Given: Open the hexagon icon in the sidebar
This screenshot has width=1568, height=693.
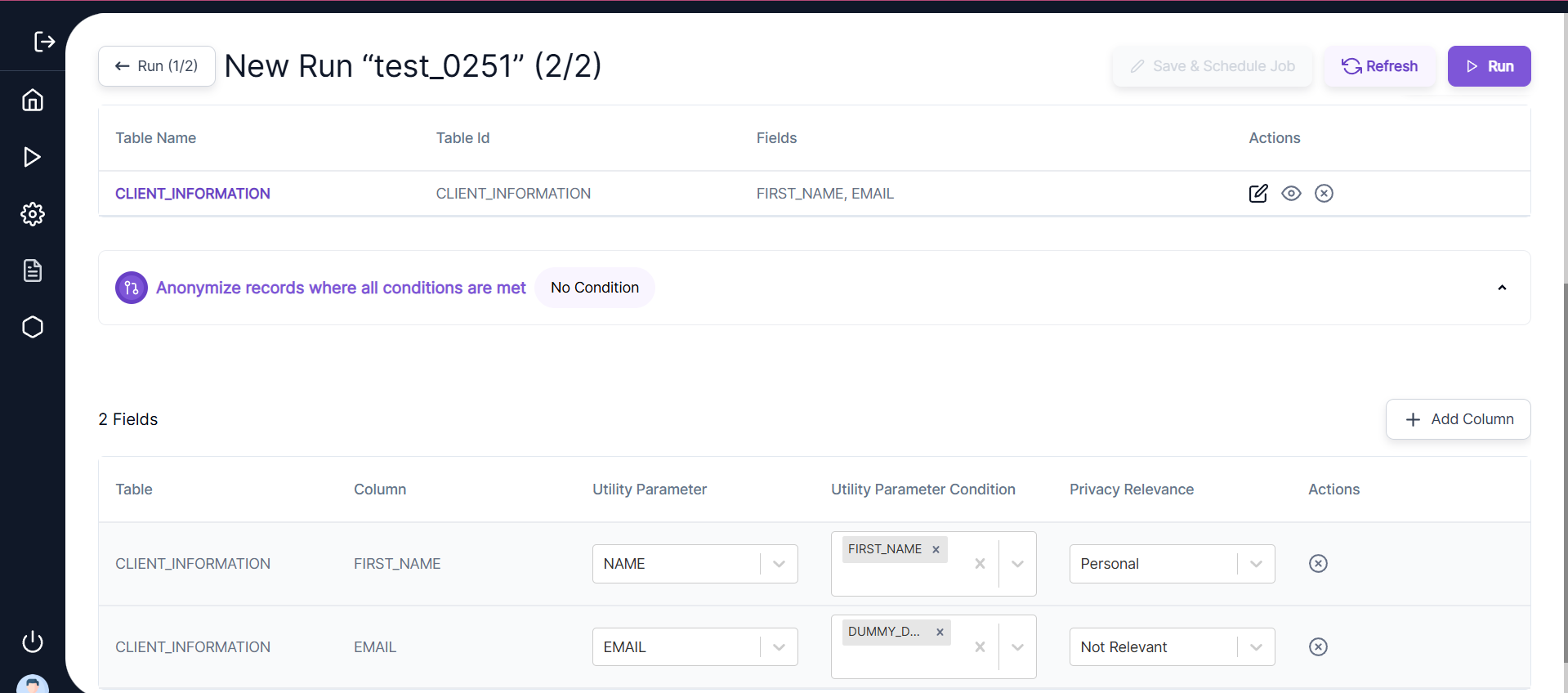Looking at the screenshot, I should (x=33, y=327).
